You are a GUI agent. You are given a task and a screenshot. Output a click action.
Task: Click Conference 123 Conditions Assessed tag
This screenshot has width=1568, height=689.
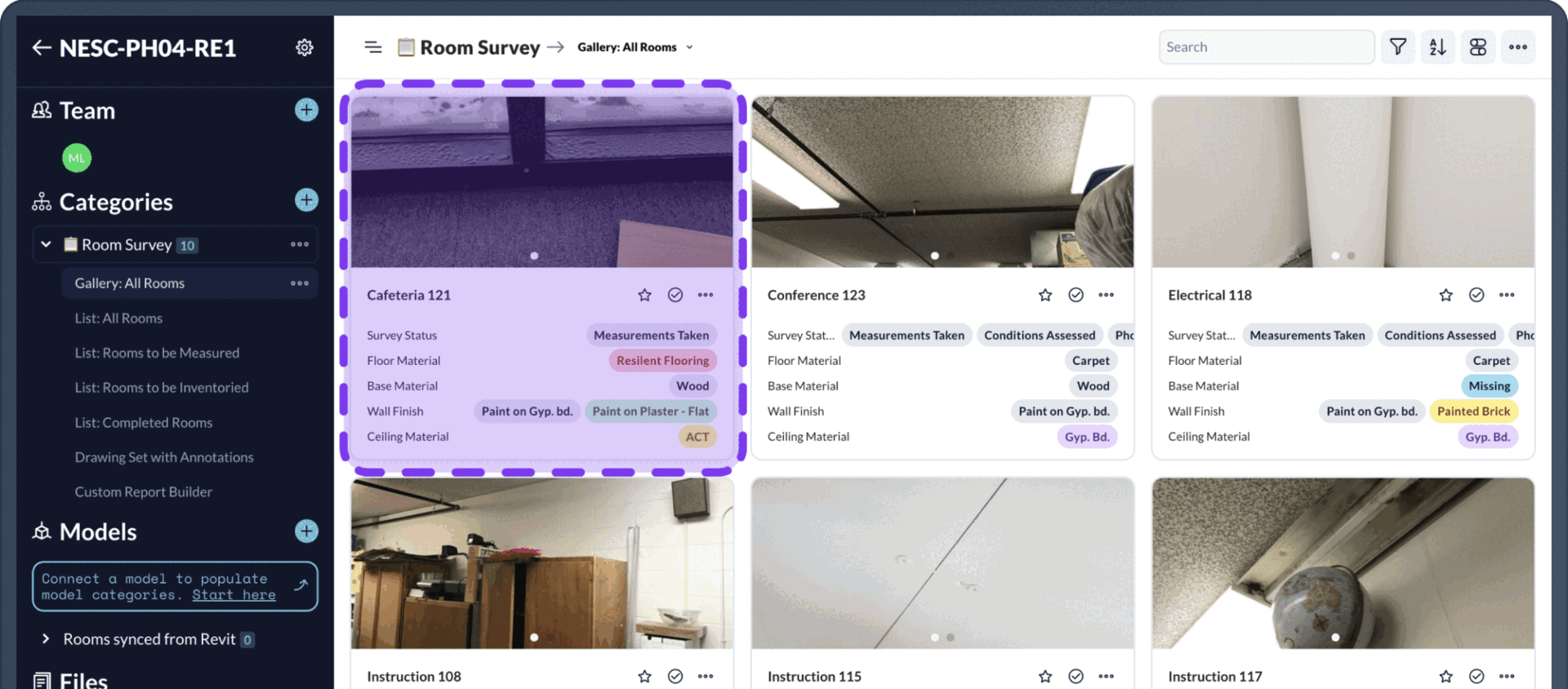(x=1040, y=336)
